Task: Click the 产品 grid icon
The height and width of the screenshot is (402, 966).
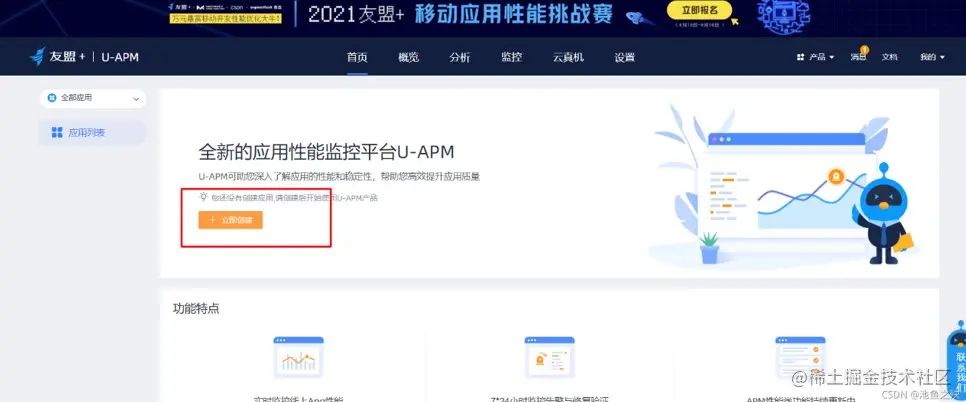Action: tap(800, 57)
